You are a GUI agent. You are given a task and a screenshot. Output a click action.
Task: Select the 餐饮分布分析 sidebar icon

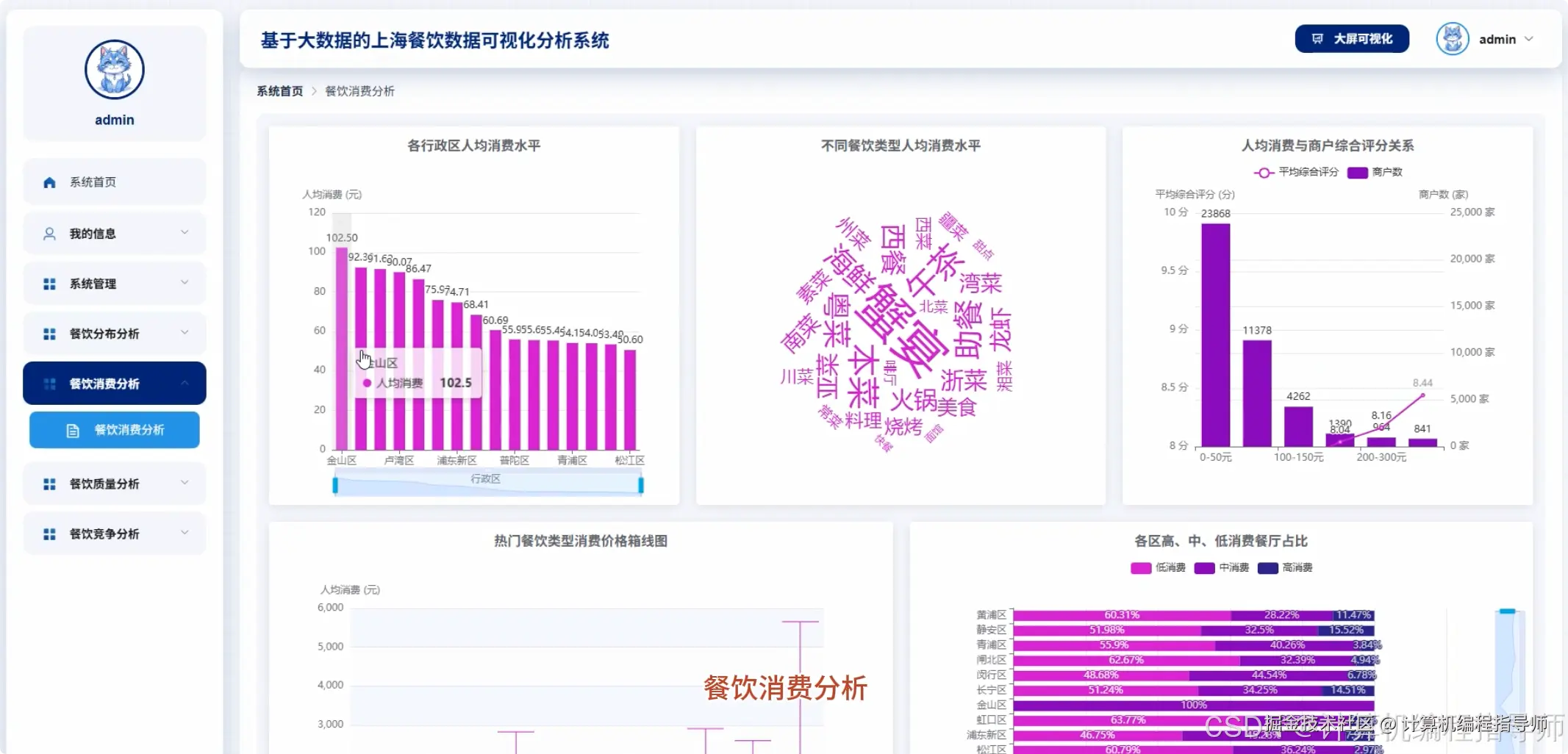tap(49, 333)
